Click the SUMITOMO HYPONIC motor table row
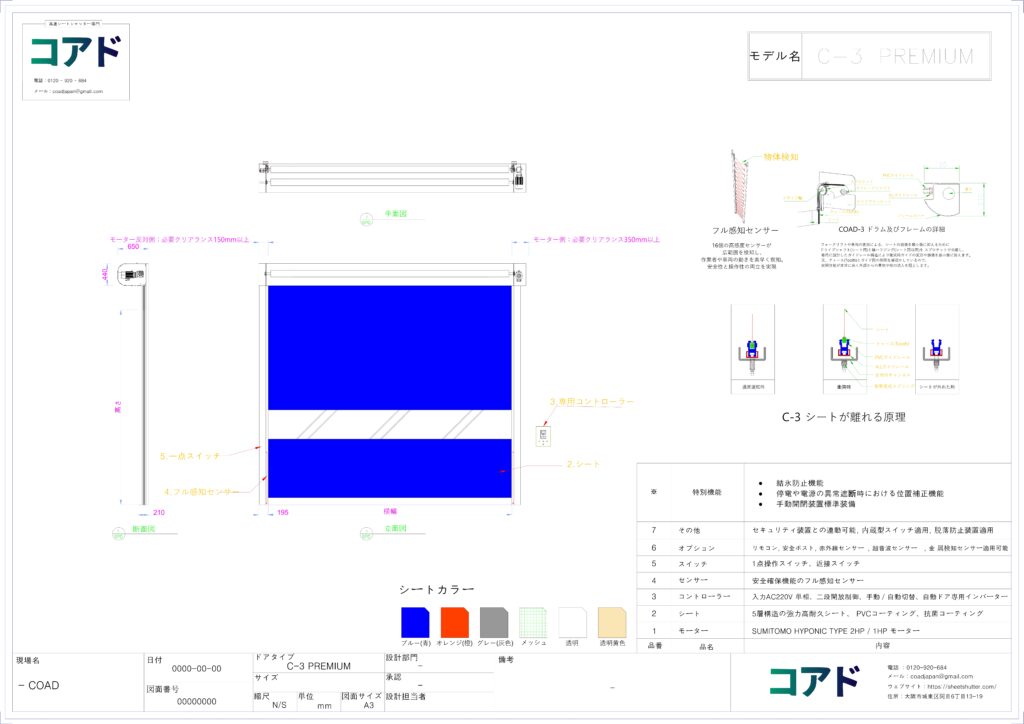The image size is (1024, 724). [835, 631]
